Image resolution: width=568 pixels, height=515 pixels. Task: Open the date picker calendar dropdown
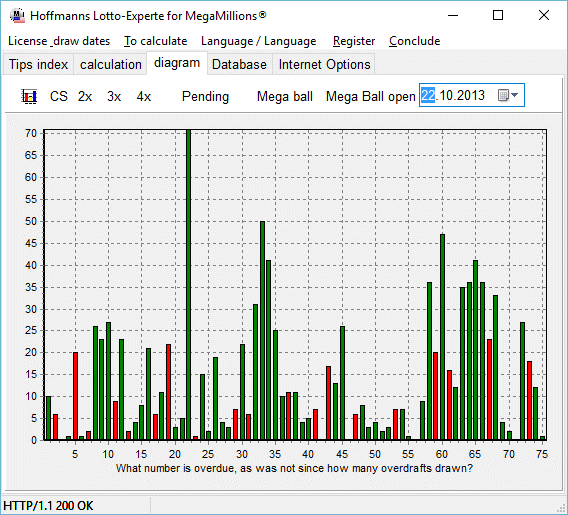pos(508,95)
